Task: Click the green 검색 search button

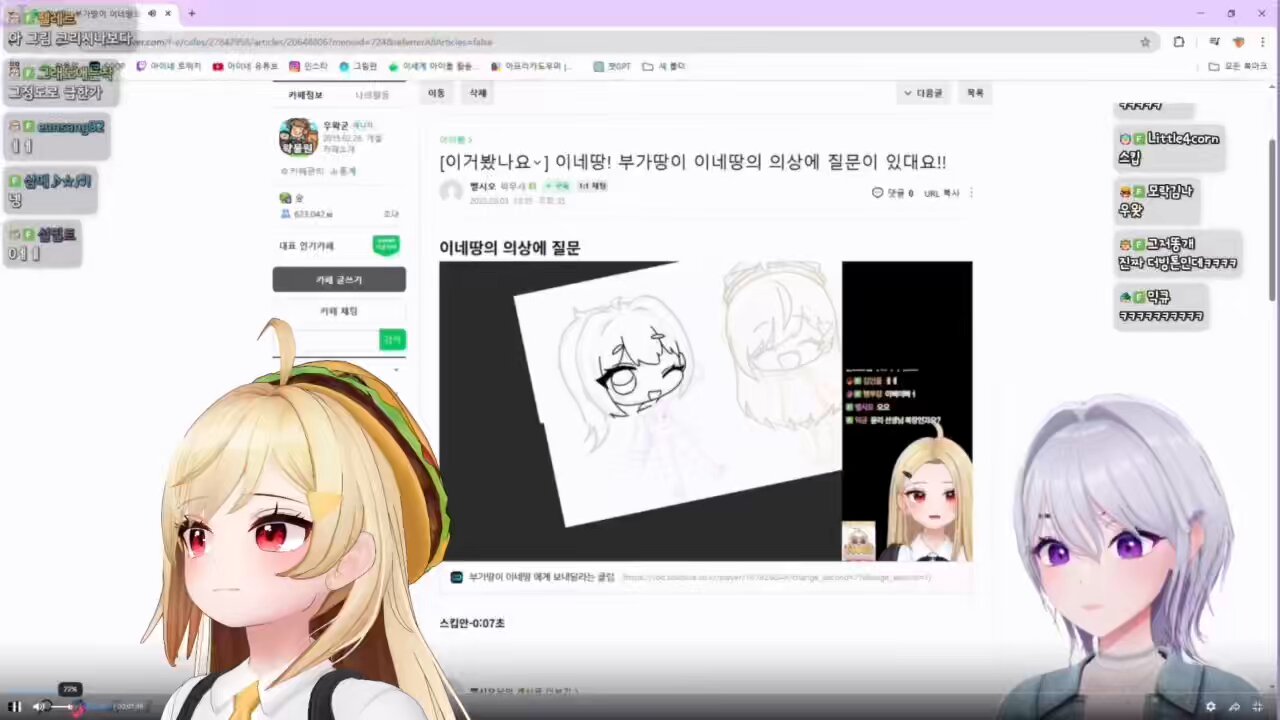Action: tap(392, 340)
